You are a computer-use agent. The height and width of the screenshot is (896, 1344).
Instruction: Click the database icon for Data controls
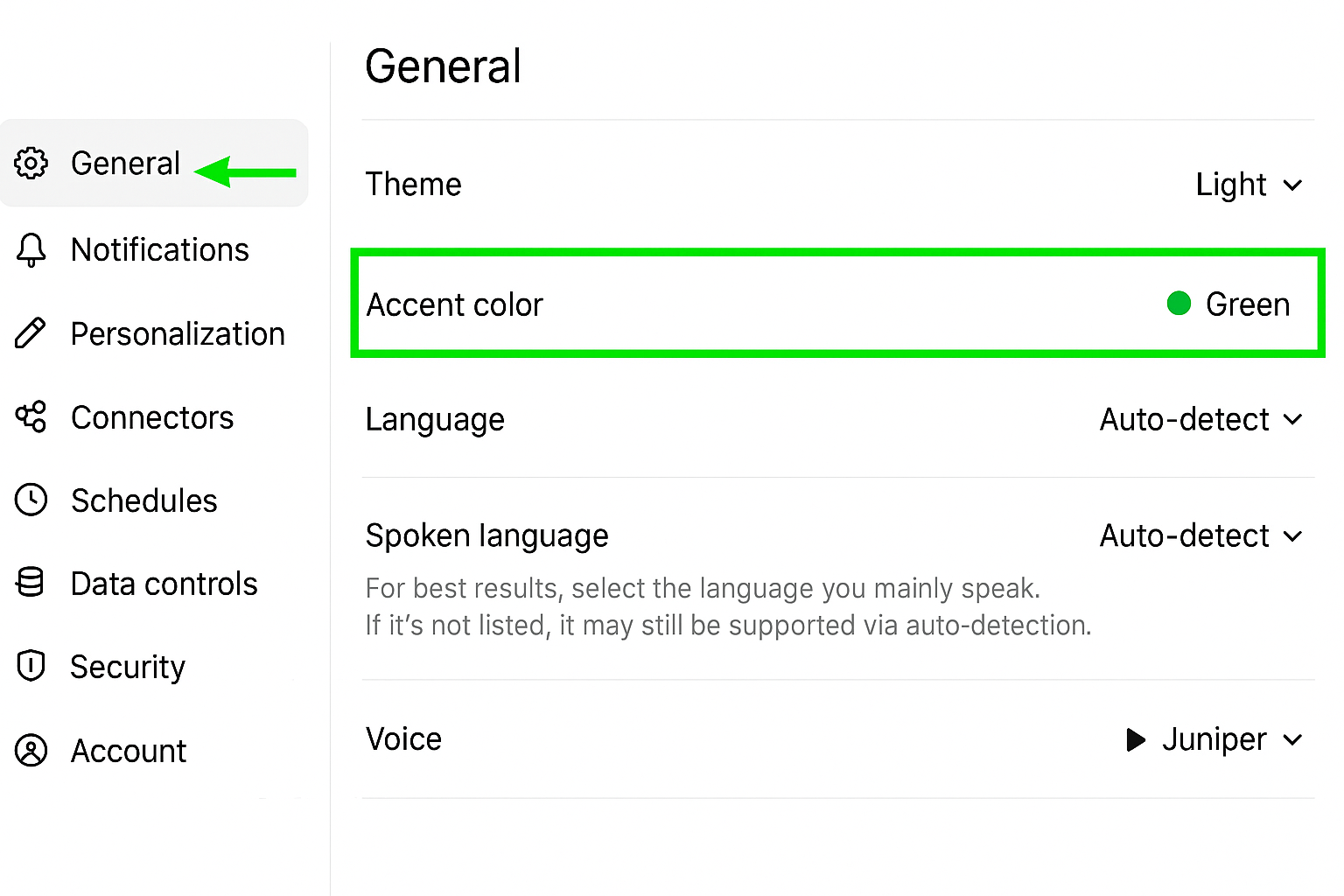click(31, 583)
